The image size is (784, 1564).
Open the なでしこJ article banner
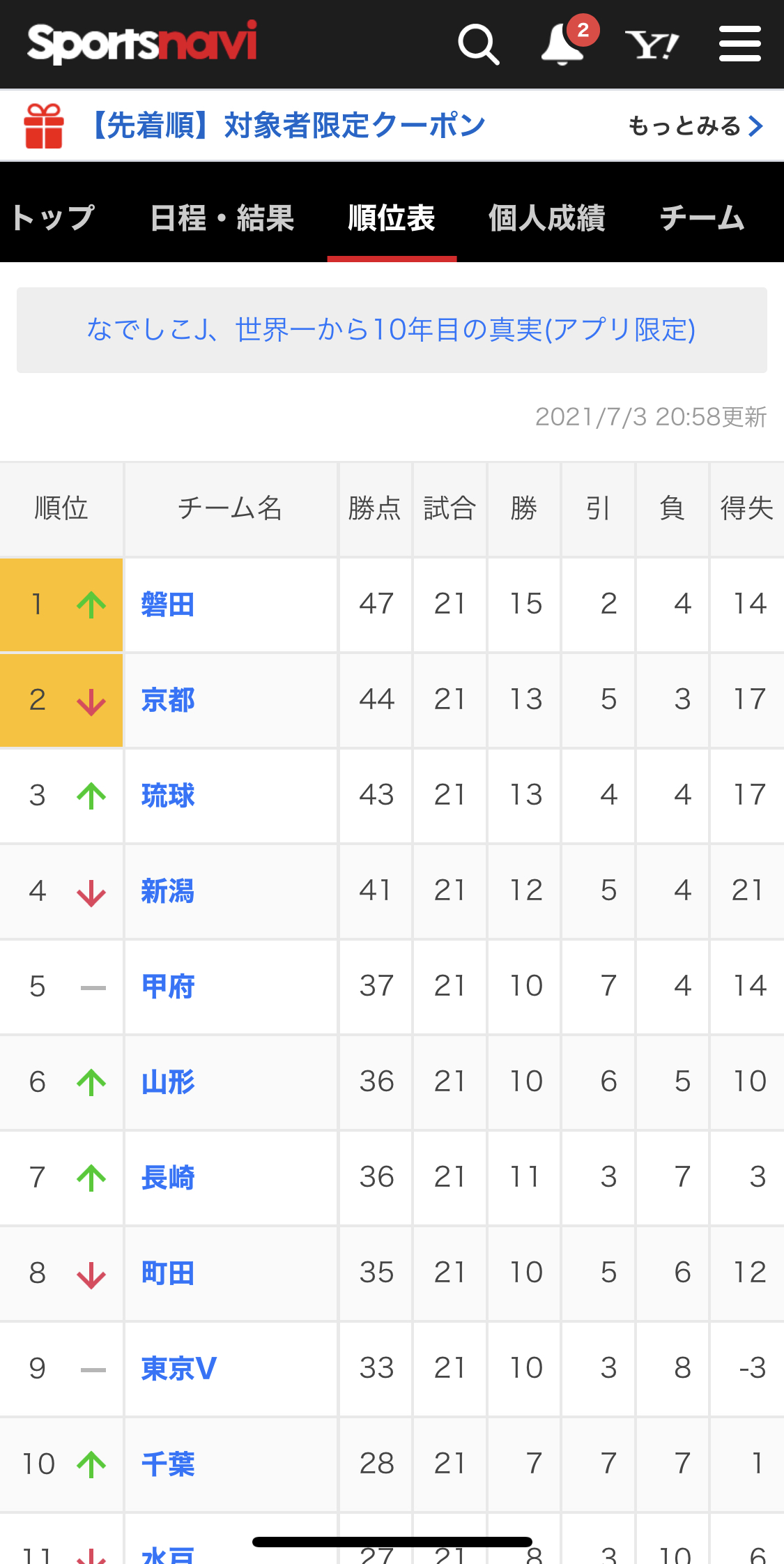click(x=392, y=330)
